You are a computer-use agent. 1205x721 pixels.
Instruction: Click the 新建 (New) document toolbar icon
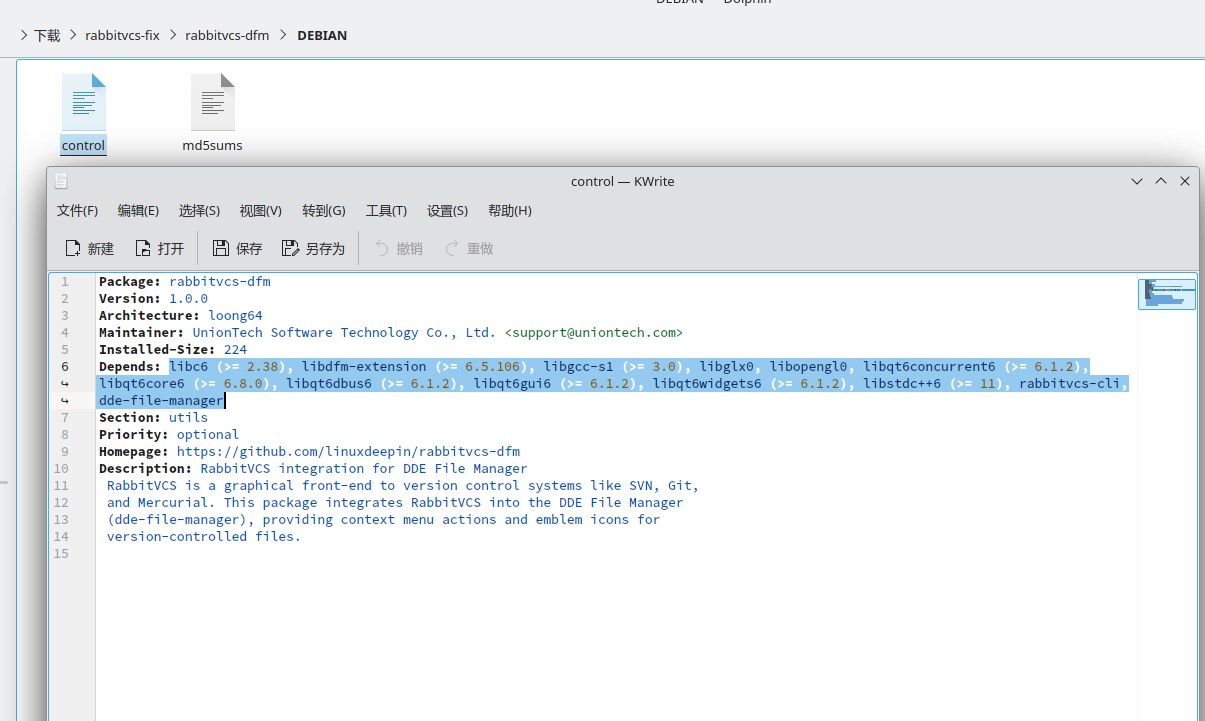73,248
